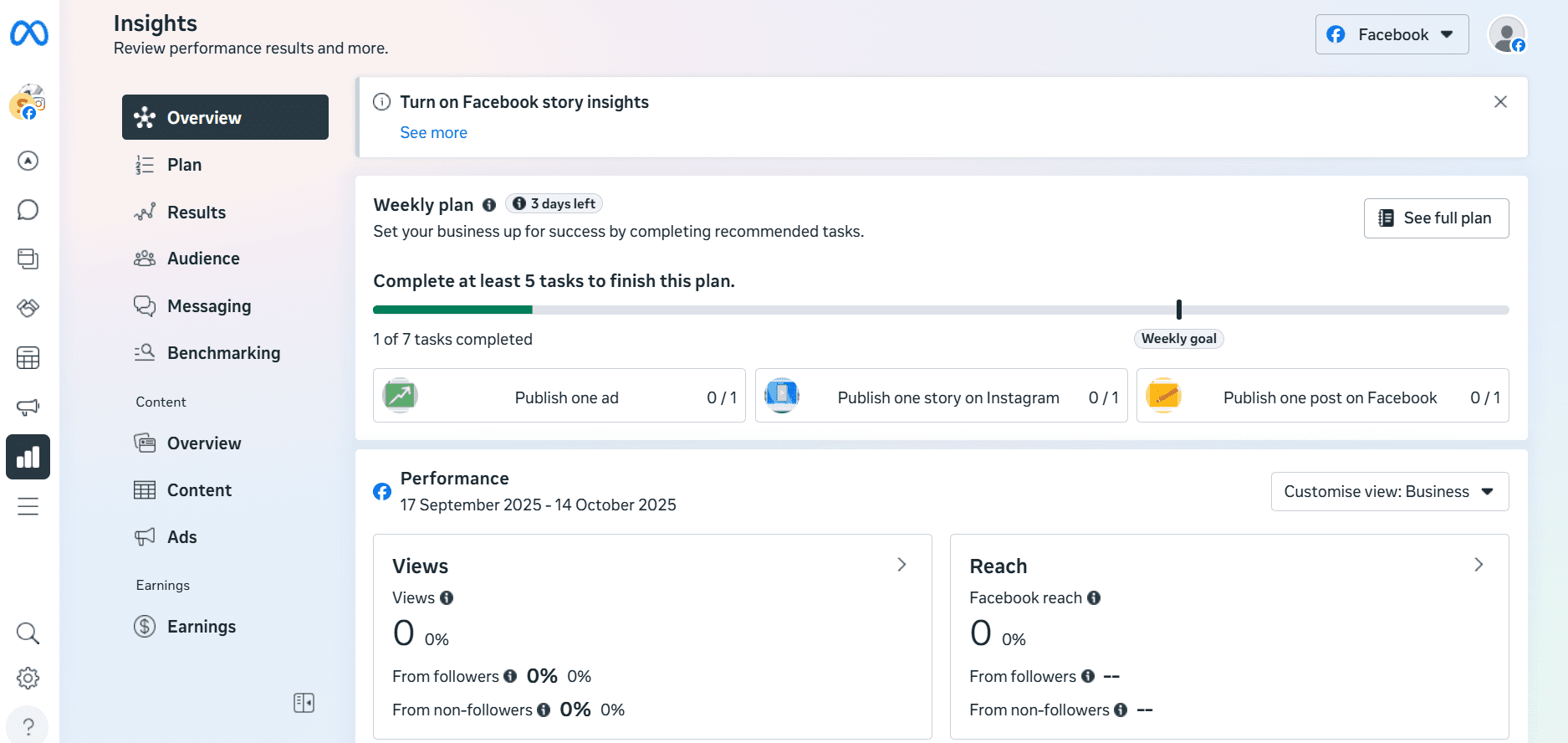Open the Earnings item in sidebar

pos(225,627)
